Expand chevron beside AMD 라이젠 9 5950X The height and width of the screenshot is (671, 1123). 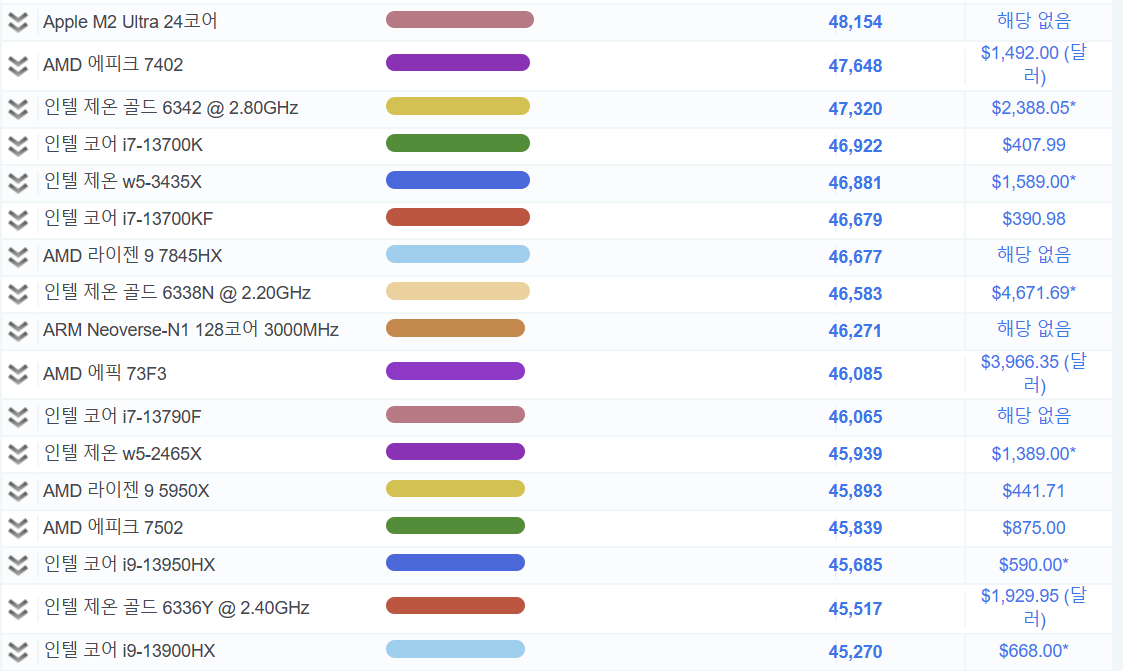point(18,491)
